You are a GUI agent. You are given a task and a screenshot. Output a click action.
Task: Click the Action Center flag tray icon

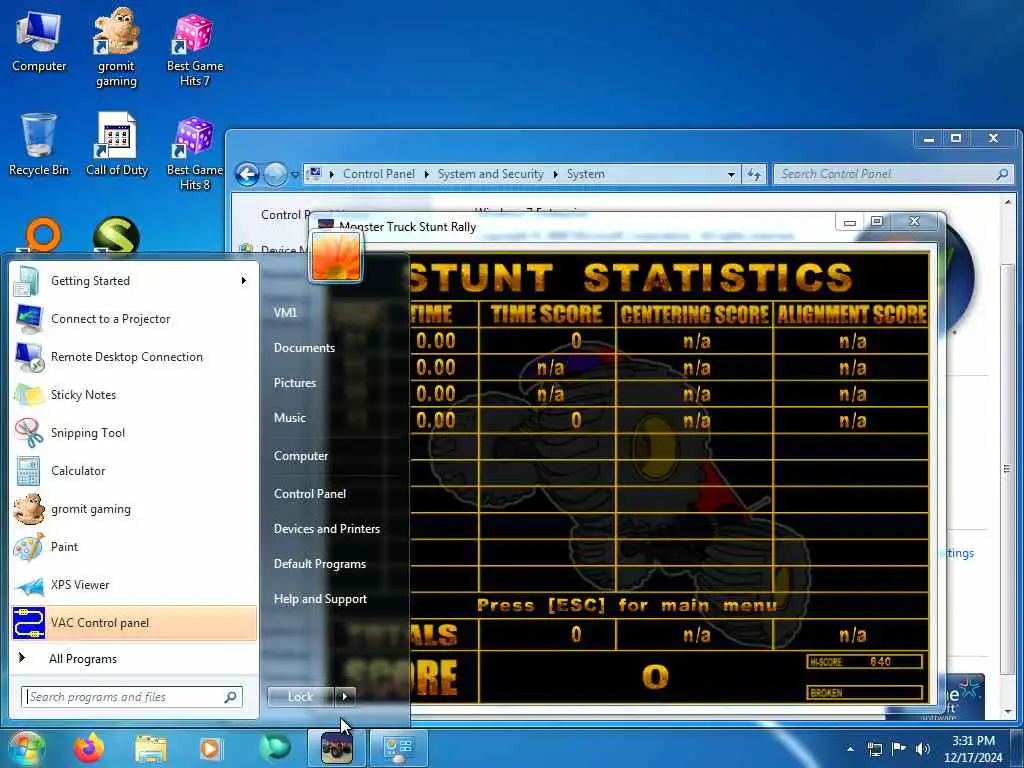899,748
